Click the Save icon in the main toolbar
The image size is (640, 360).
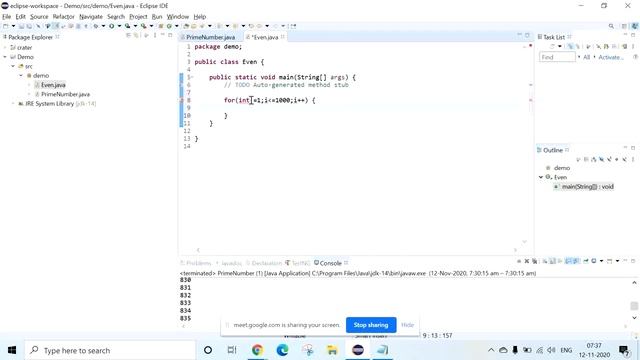(x=21, y=26)
